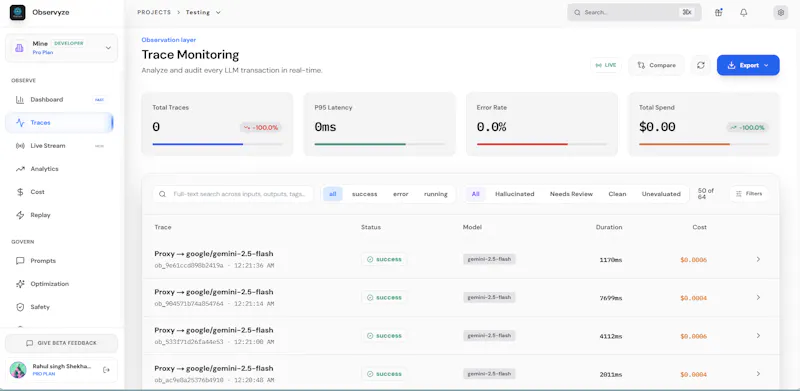Click the -100.0% badge in Total Traces
The width and height of the screenshot is (800, 391).
click(261, 128)
